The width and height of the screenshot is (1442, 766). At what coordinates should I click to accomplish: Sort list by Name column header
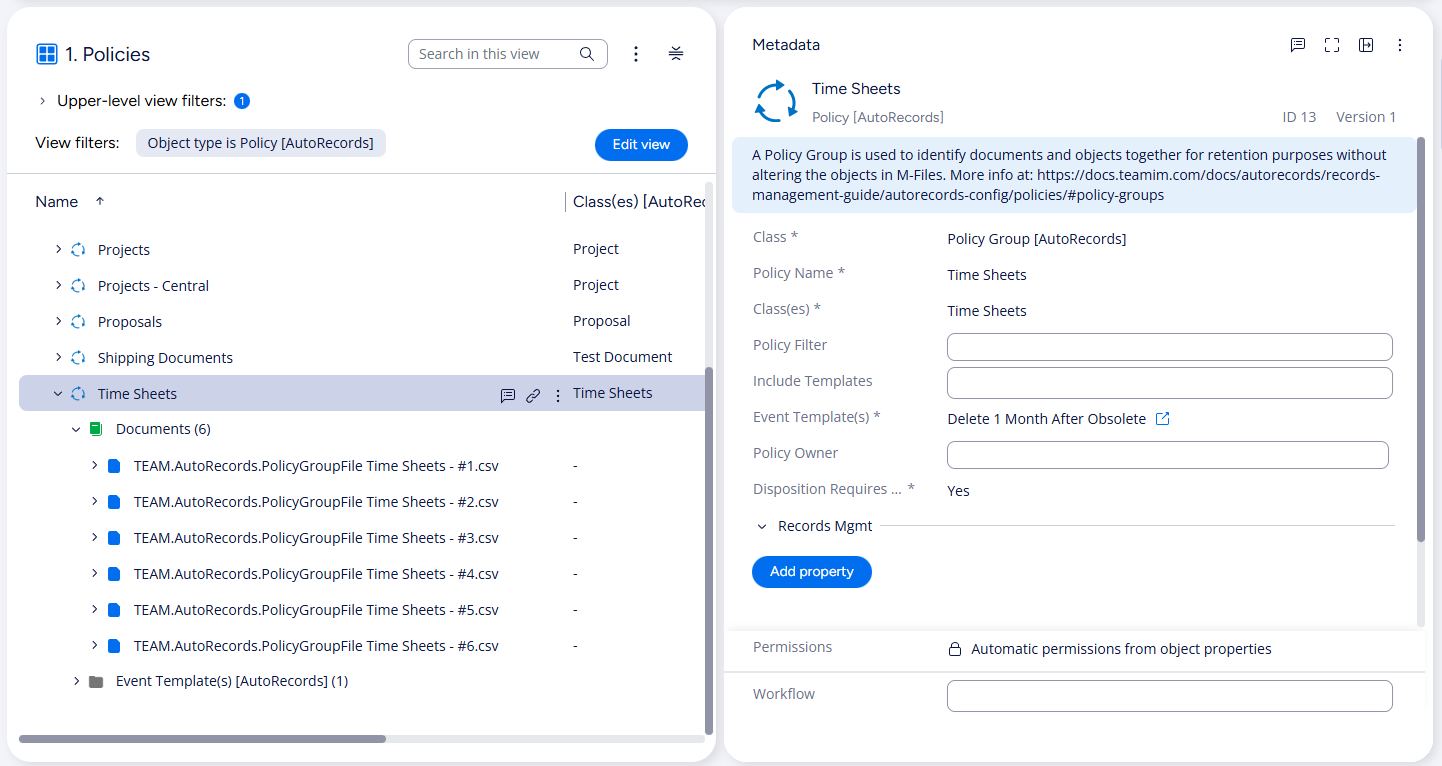[57, 202]
